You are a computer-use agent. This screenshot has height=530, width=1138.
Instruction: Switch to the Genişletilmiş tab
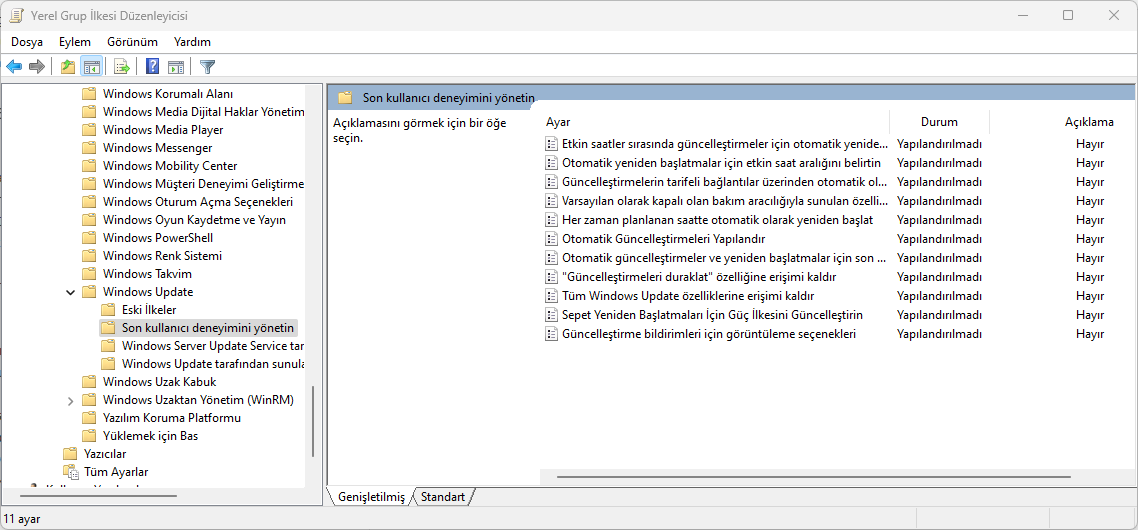click(x=371, y=497)
